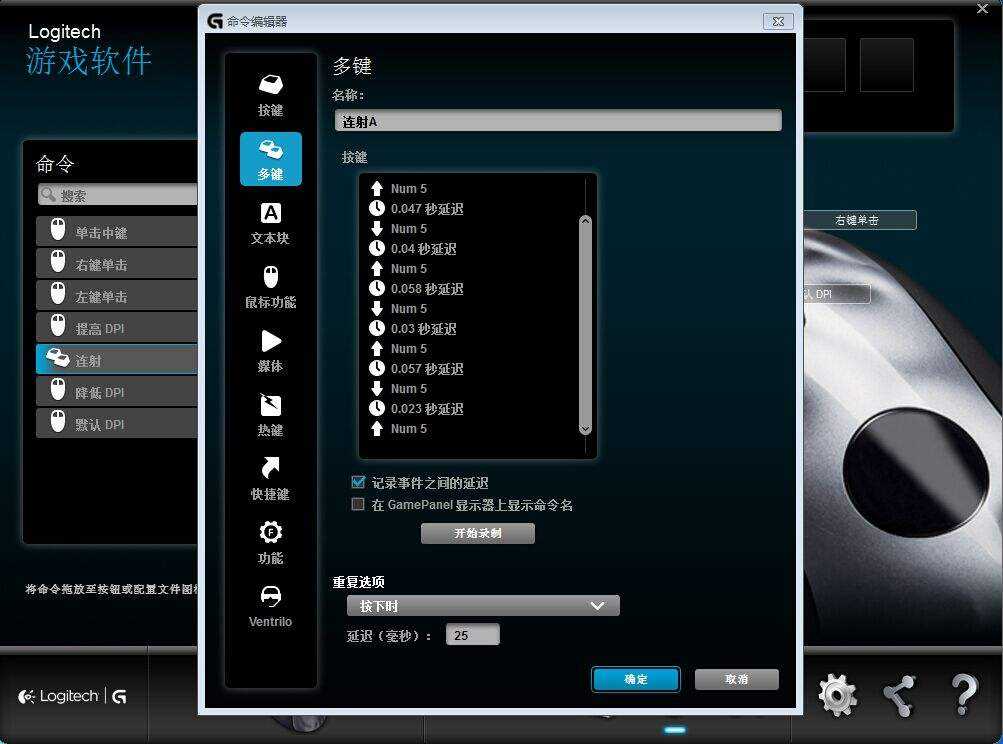Open the 功能 function category

coord(271,543)
